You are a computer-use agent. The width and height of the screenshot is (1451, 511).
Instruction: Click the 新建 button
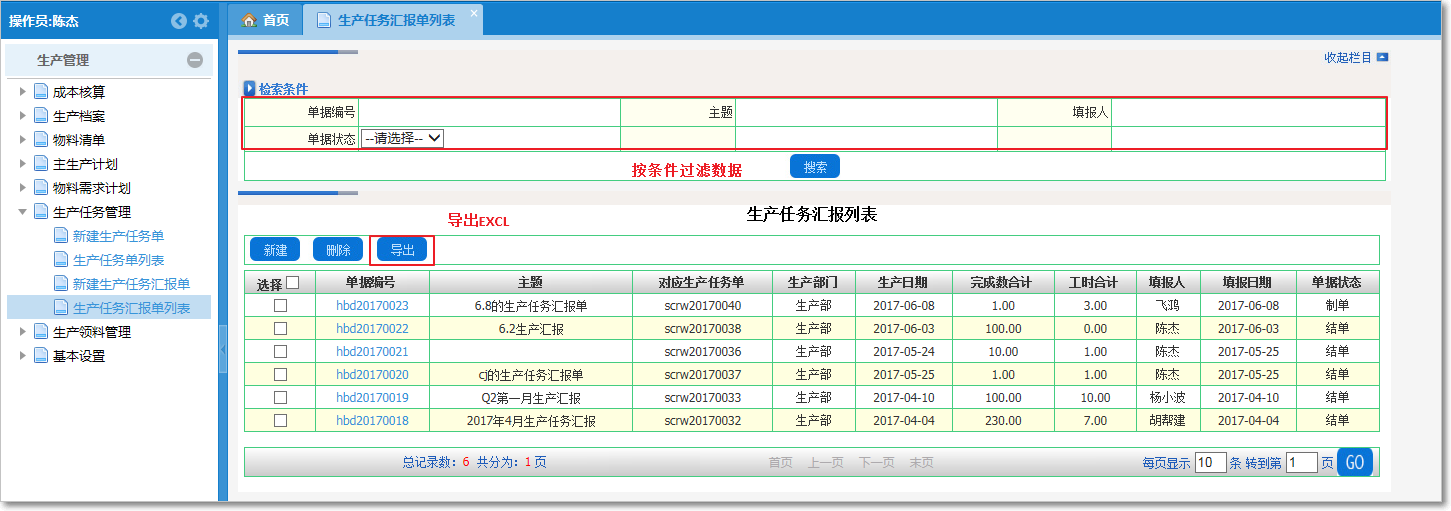pyautogui.click(x=275, y=250)
